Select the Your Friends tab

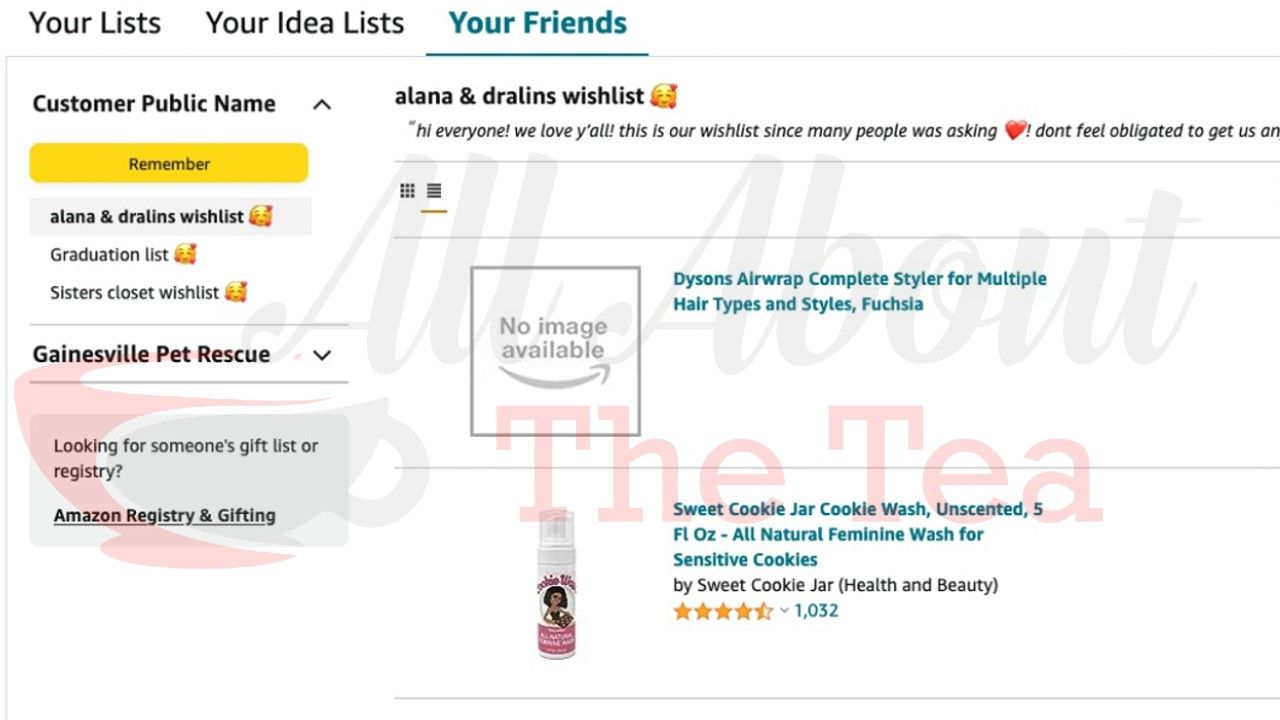[x=536, y=22]
